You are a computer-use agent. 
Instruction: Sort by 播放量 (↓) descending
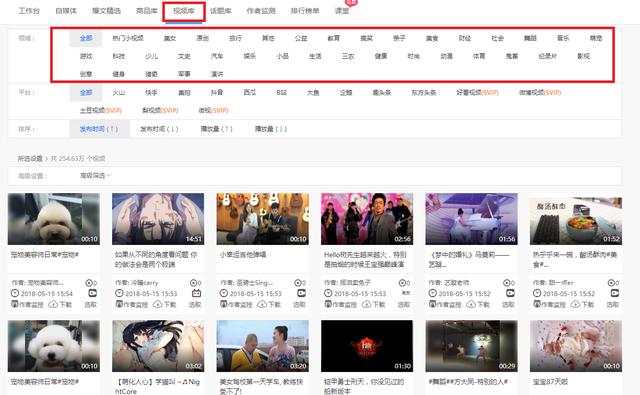click(271, 129)
